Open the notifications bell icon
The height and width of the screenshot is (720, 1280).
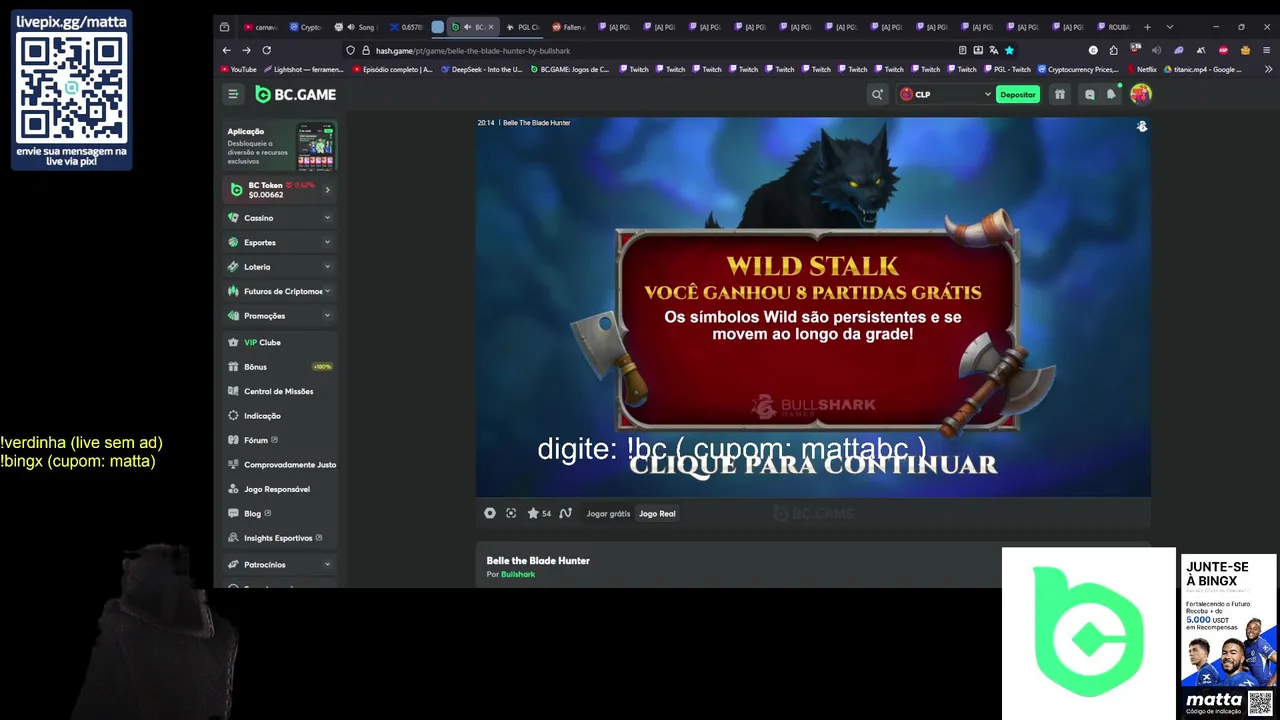tap(1111, 94)
